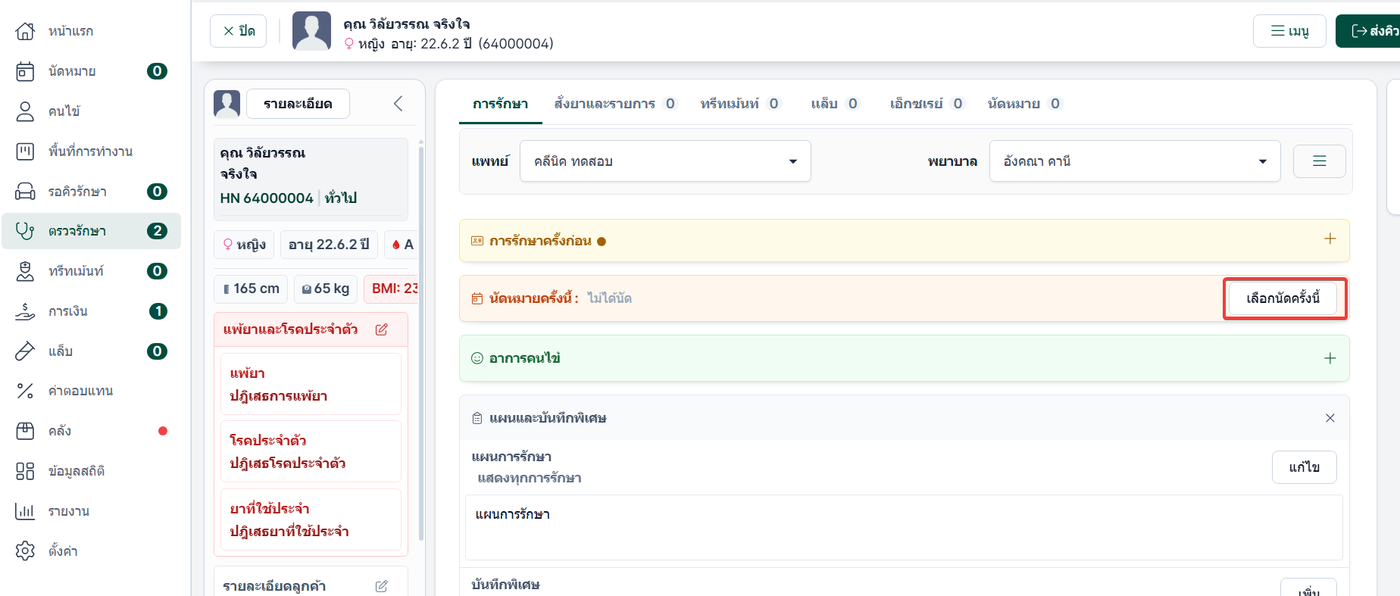Viewport: 1400px width, 596px height.
Task: Open คลัง inventory box icon
Action: click(x=26, y=431)
